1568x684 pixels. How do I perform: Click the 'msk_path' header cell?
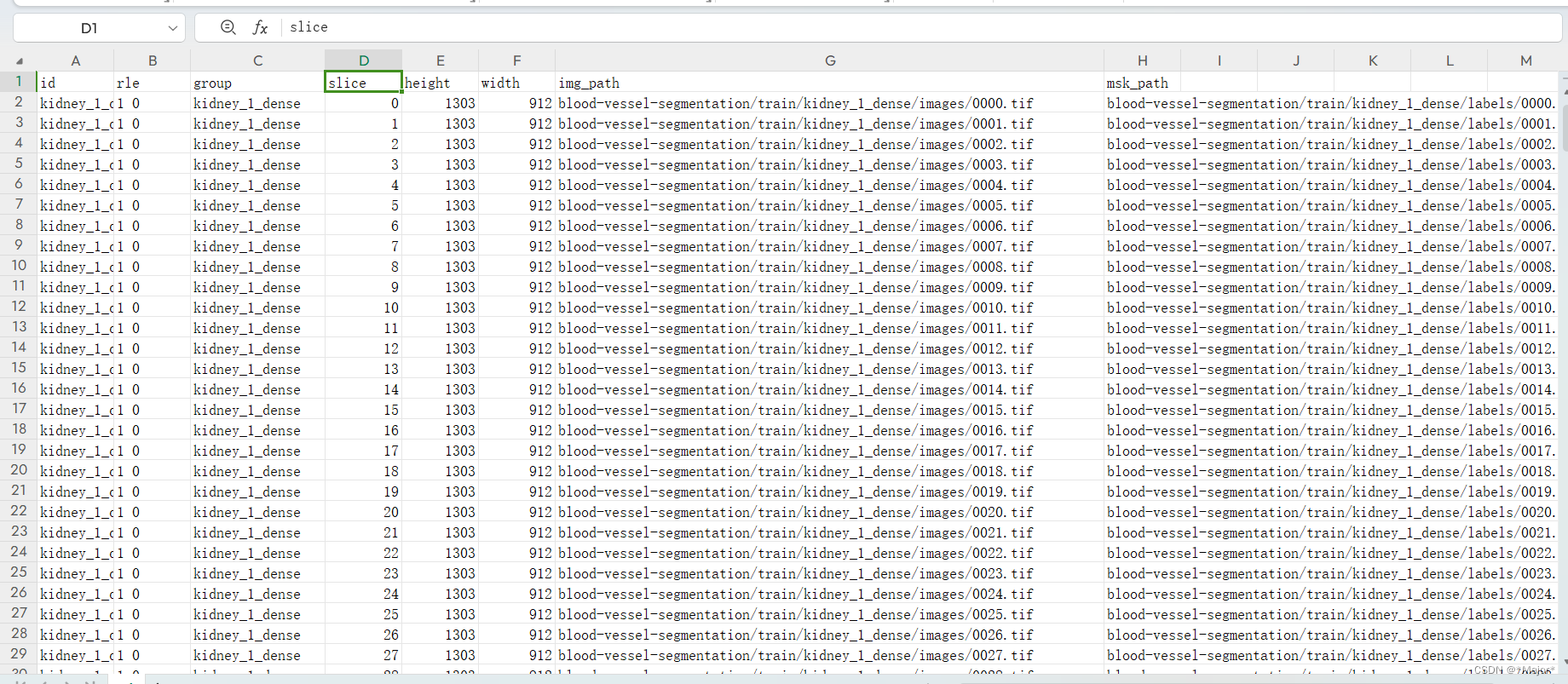pyautogui.click(x=1142, y=83)
